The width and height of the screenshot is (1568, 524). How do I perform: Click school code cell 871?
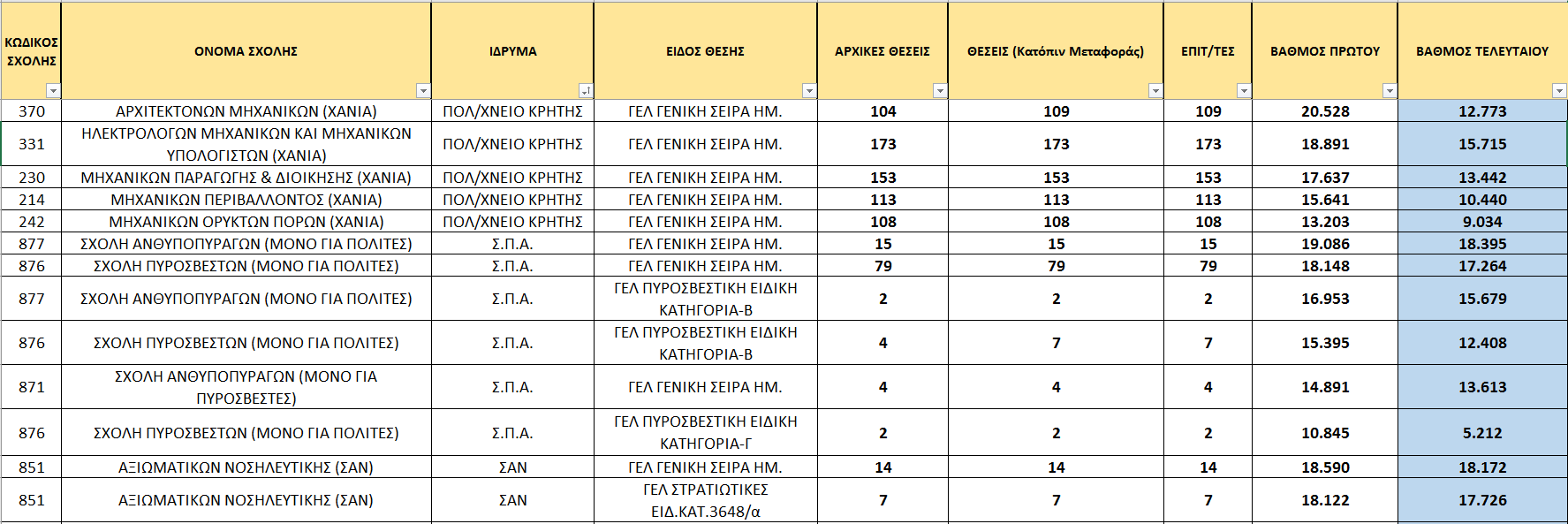point(32,387)
